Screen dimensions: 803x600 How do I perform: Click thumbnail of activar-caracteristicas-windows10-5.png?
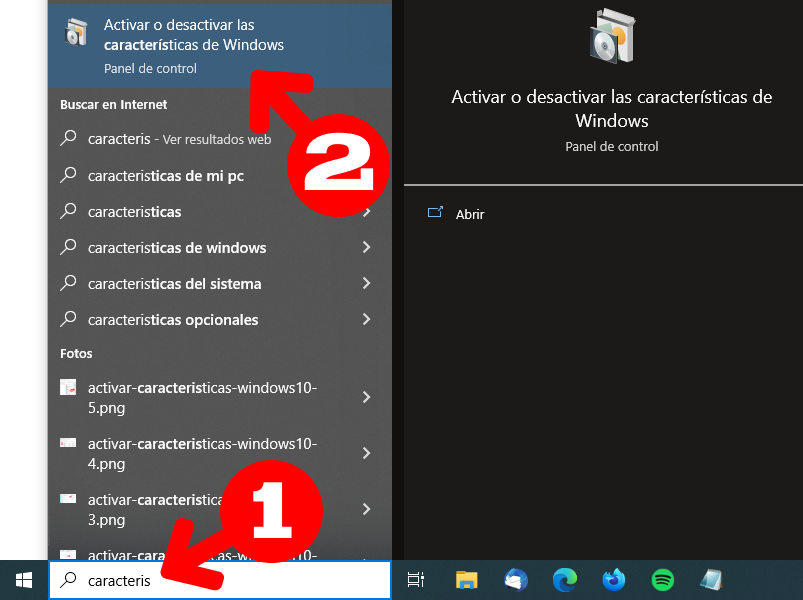point(68,387)
